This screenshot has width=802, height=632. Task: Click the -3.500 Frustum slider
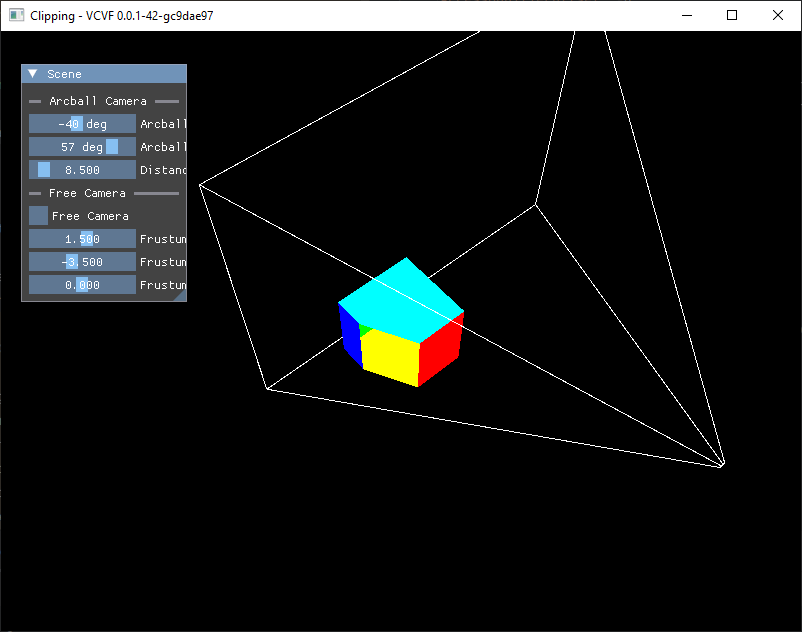(x=82, y=262)
